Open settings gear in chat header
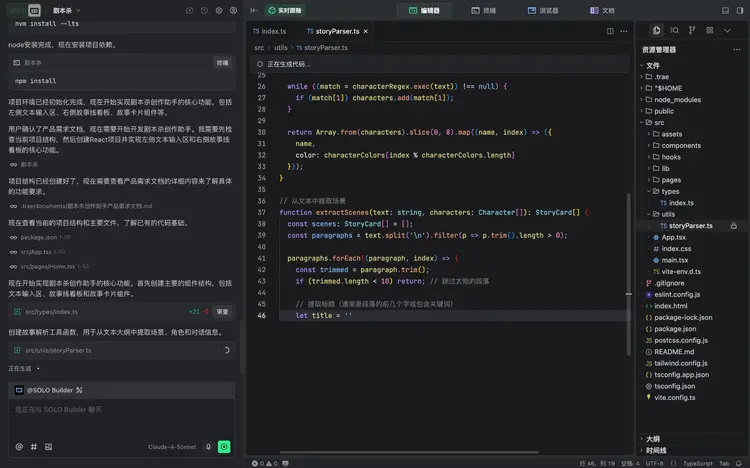The width and height of the screenshot is (750, 468). pyautogui.click(x=218, y=10)
